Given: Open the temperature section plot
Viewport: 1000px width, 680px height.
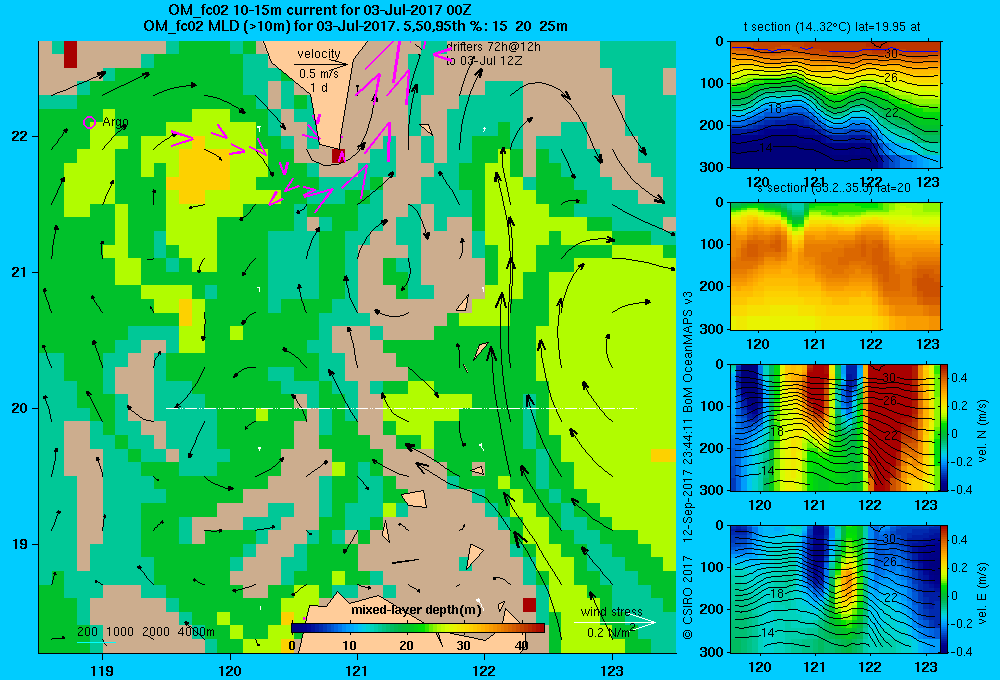Looking at the screenshot, I should click(x=835, y=105).
